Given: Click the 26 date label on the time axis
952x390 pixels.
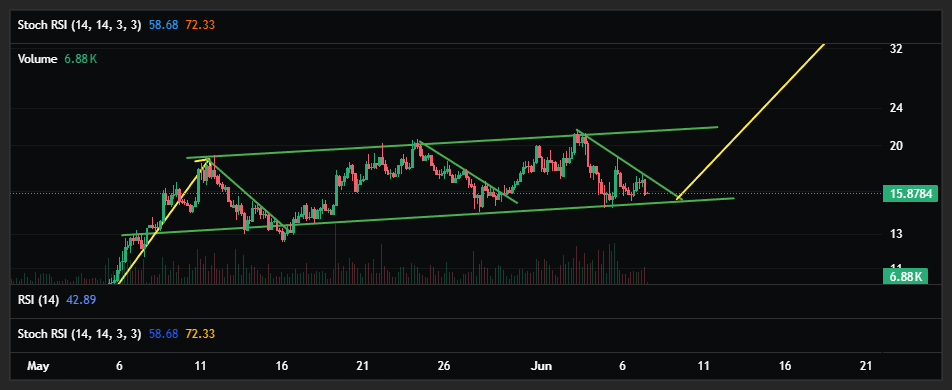Looking at the screenshot, I should coord(444,366).
